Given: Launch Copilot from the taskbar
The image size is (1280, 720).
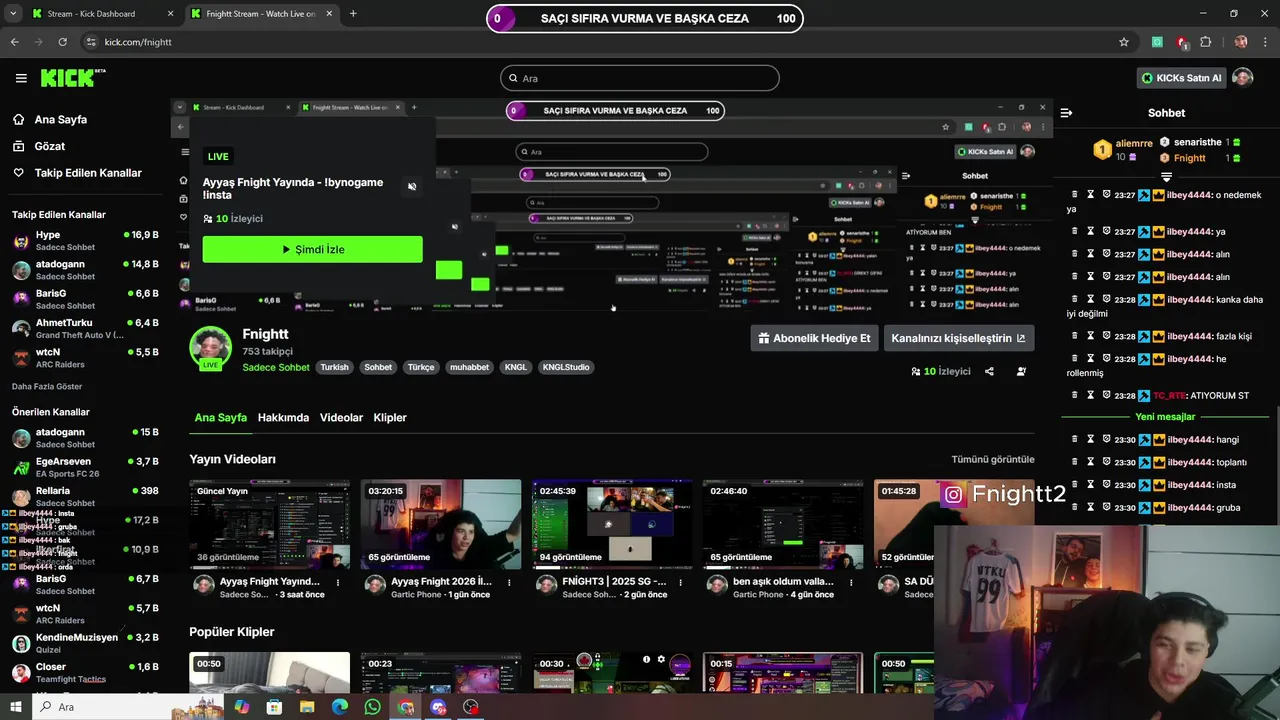Looking at the screenshot, I should (x=241, y=707).
